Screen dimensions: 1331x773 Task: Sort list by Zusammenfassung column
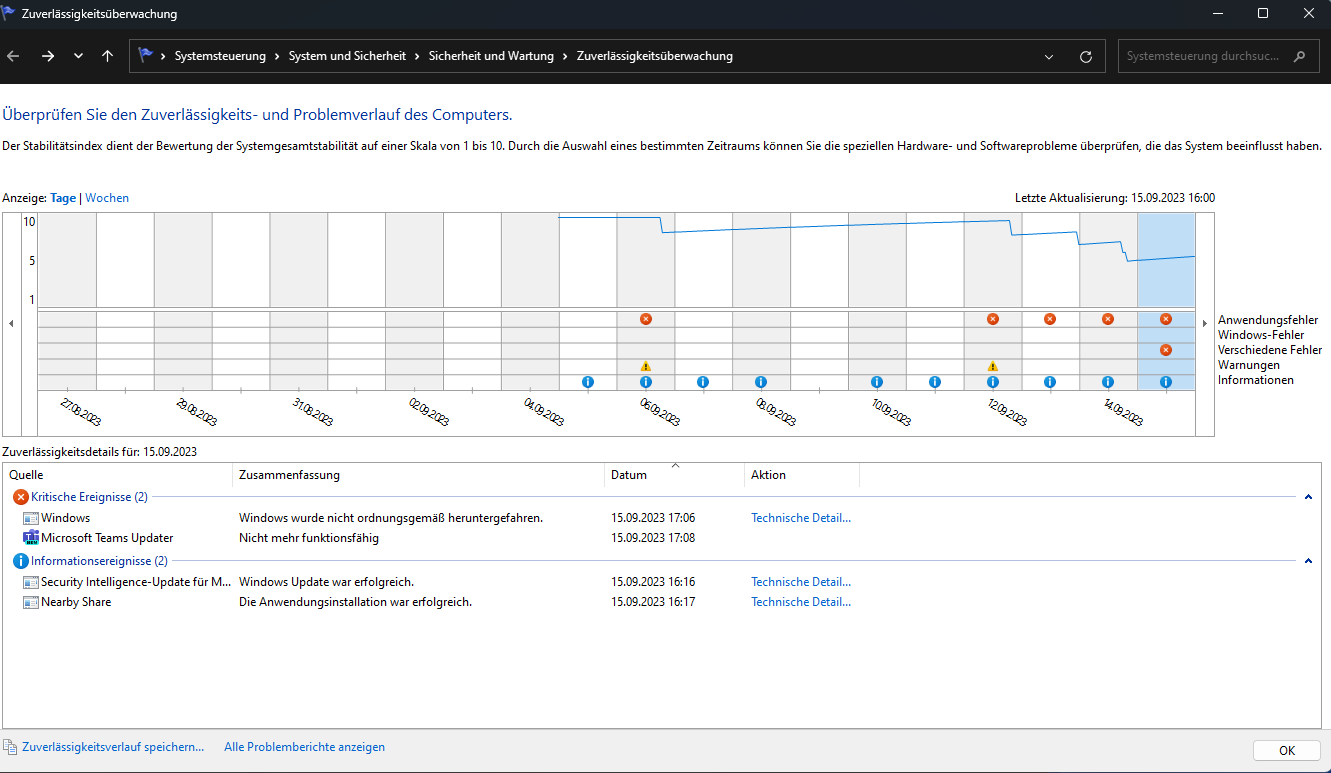click(418, 475)
